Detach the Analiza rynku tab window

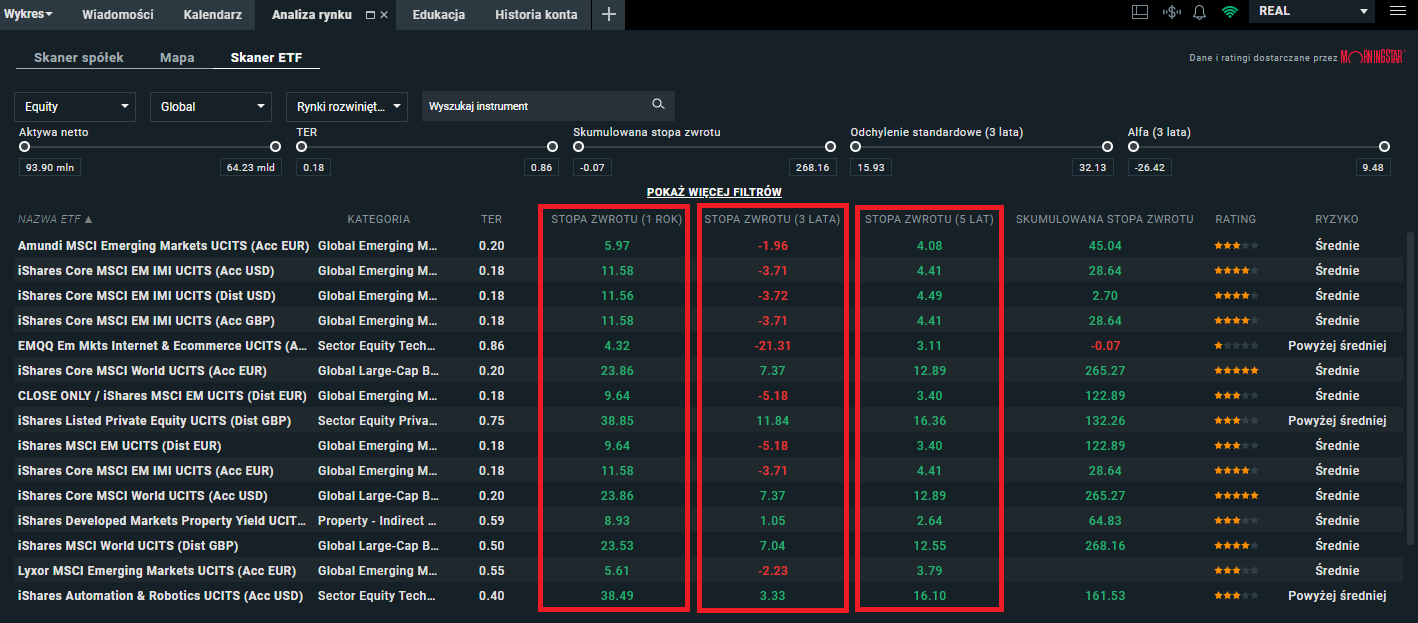tap(371, 15)
